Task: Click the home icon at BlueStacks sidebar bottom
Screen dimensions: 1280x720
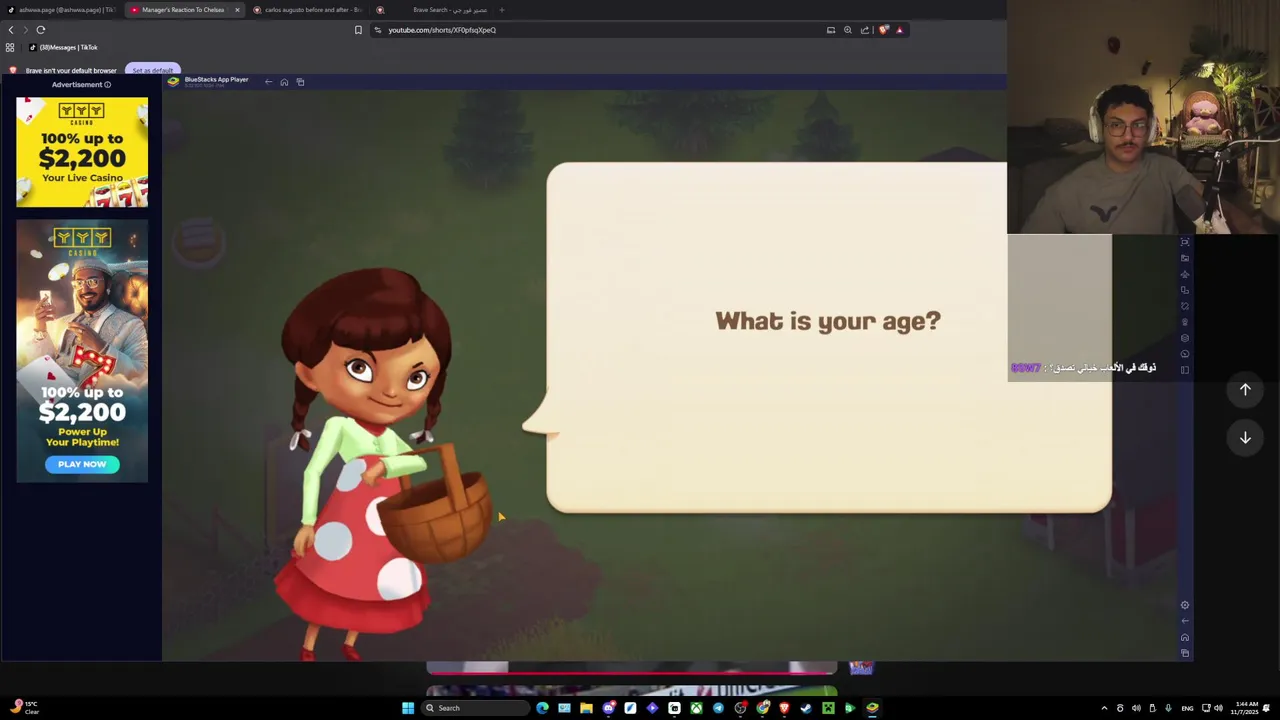Action: point(1185,637)
